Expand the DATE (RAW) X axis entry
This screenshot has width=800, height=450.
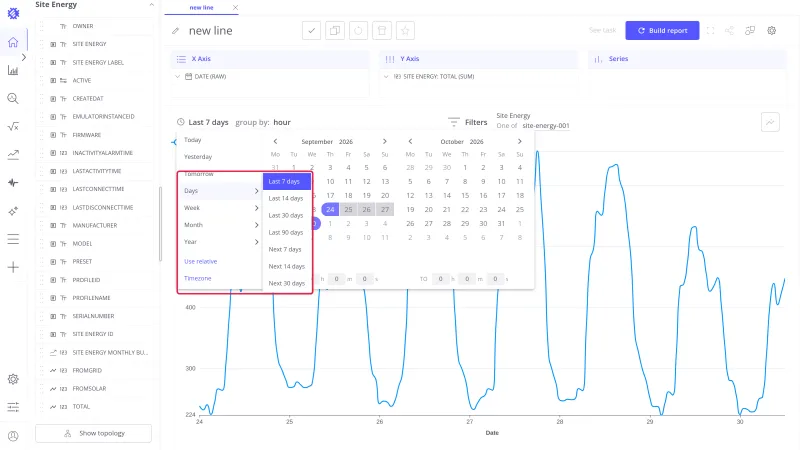click(x=178, y=77)
